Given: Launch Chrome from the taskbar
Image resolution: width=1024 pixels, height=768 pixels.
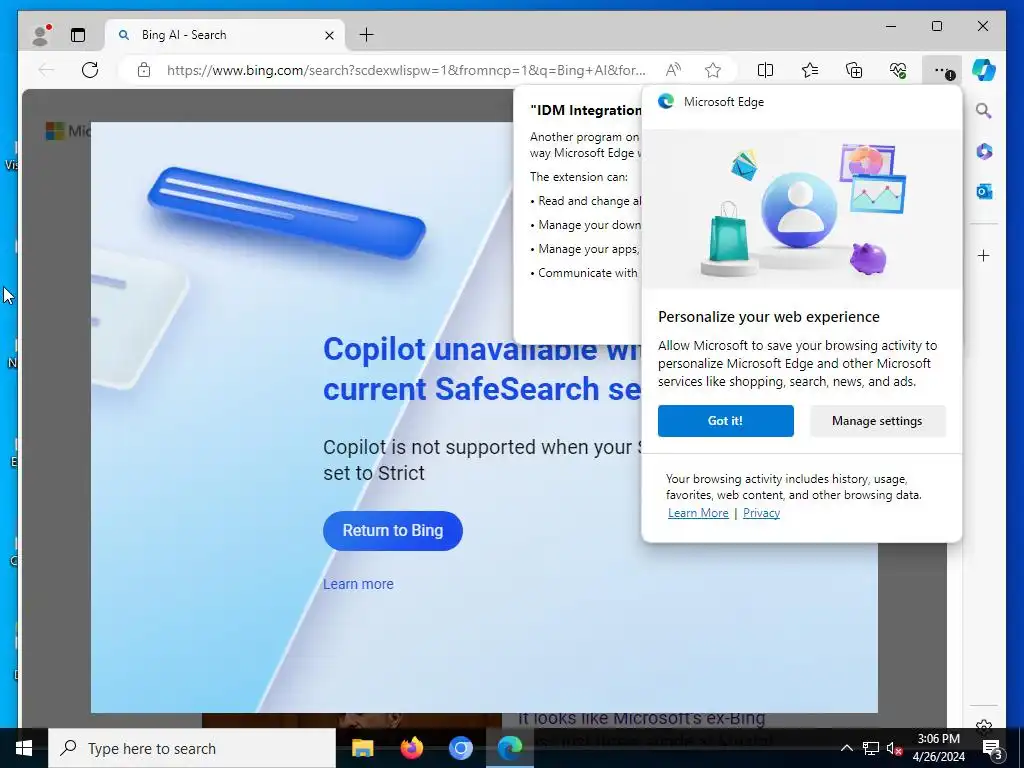Looking at the screenshot, I should tap(460, 748).
